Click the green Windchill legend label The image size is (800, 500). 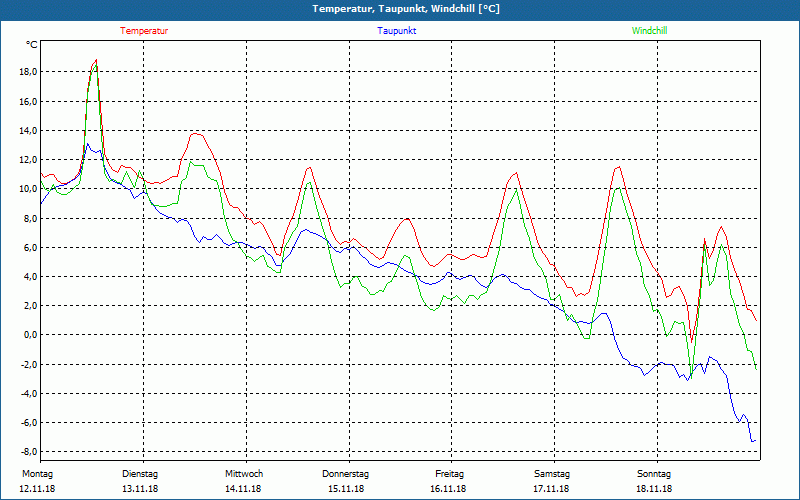click(649, 31)
